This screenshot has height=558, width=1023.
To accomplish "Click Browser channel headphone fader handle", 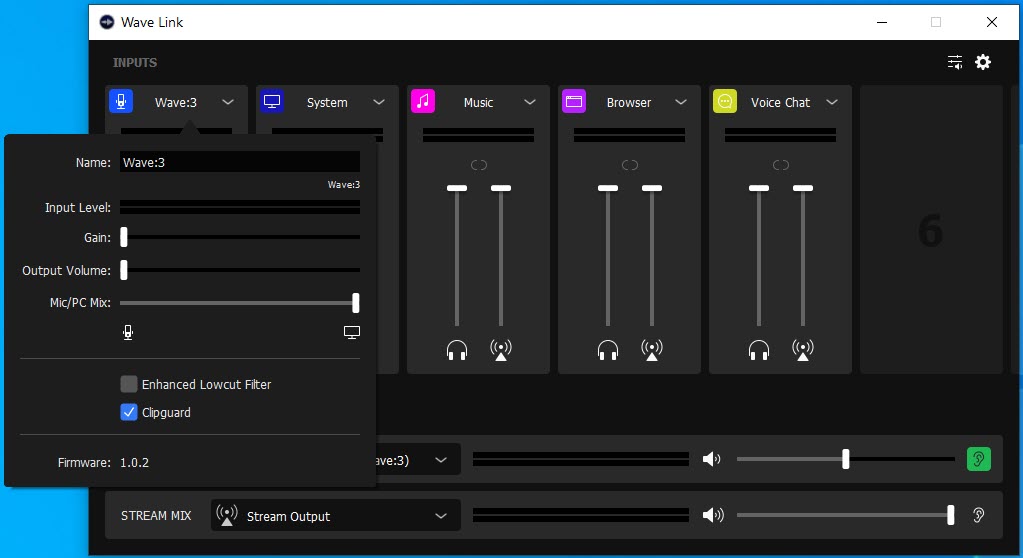I will [x=607, y=188].
